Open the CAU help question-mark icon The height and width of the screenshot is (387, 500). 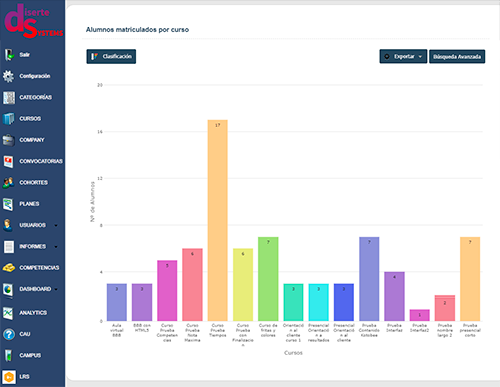[x=9, y=334]
